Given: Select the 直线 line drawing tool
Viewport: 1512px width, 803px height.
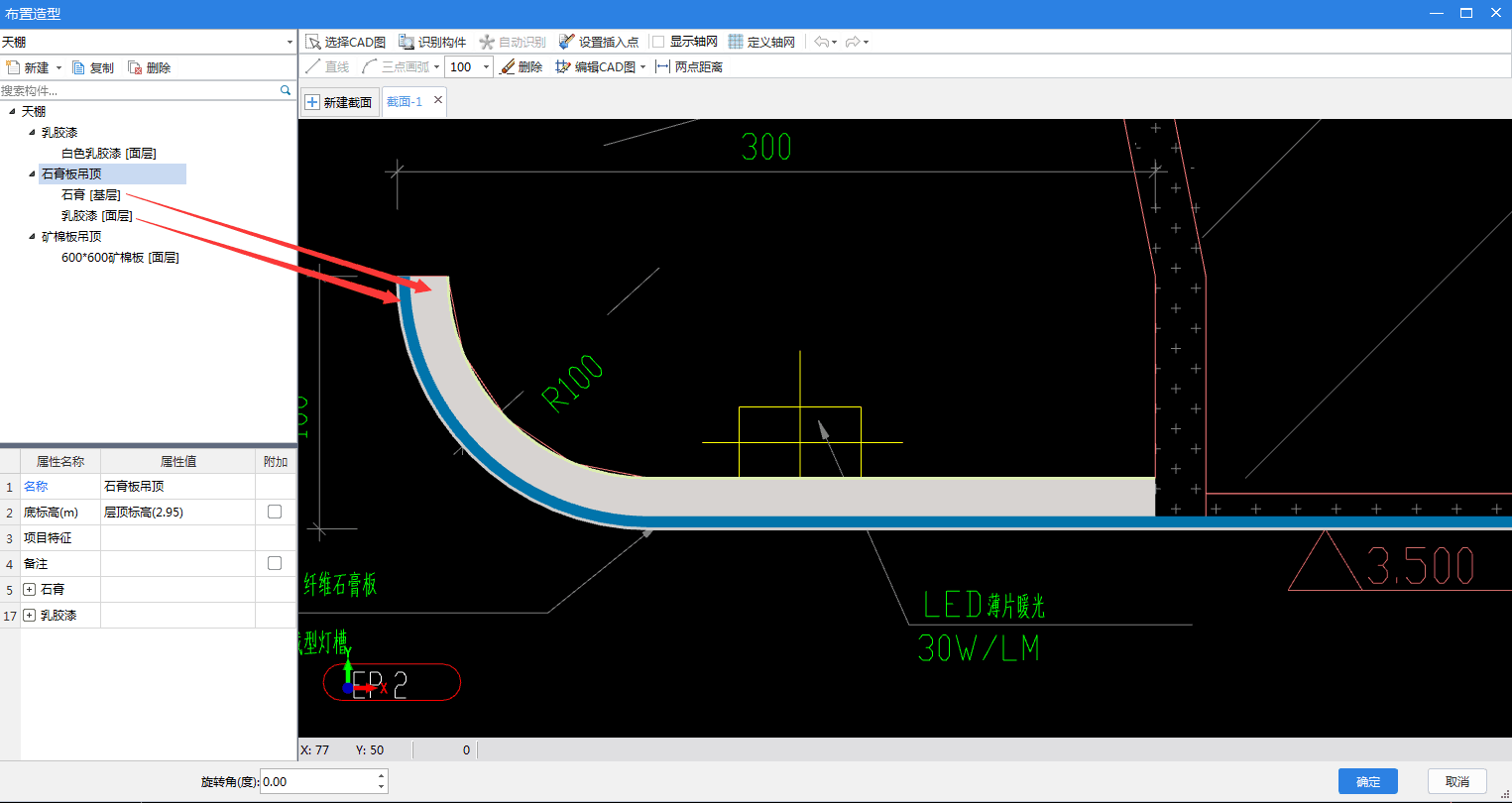Looking at the screenshot, I should click(327, 66).
